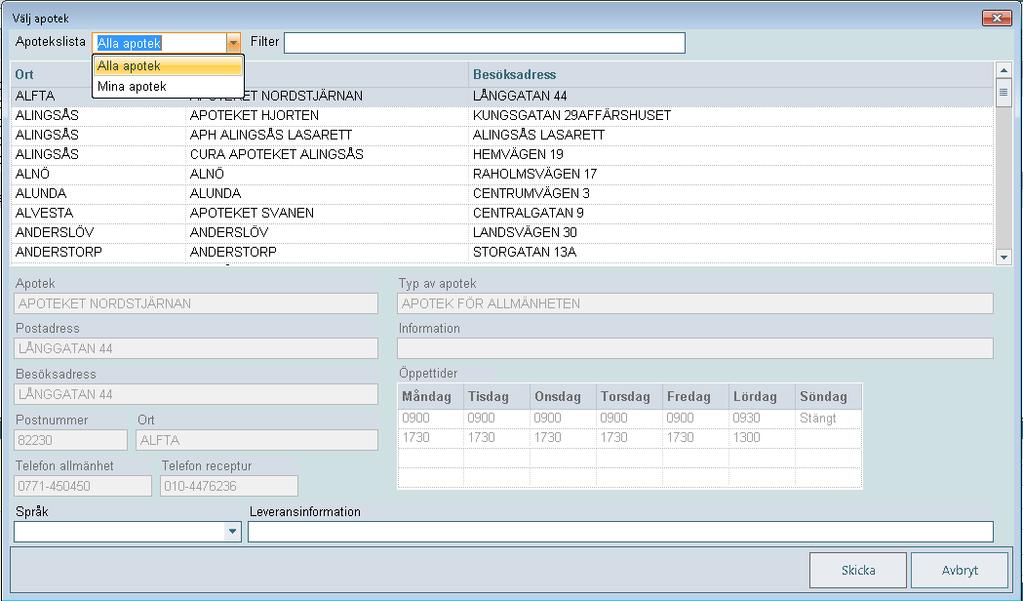Image resolution: width=1023 pixels, height=601 pixels.
Task: Click the Fredag column header
Action: pyautogui.click(x=695, y=397)
